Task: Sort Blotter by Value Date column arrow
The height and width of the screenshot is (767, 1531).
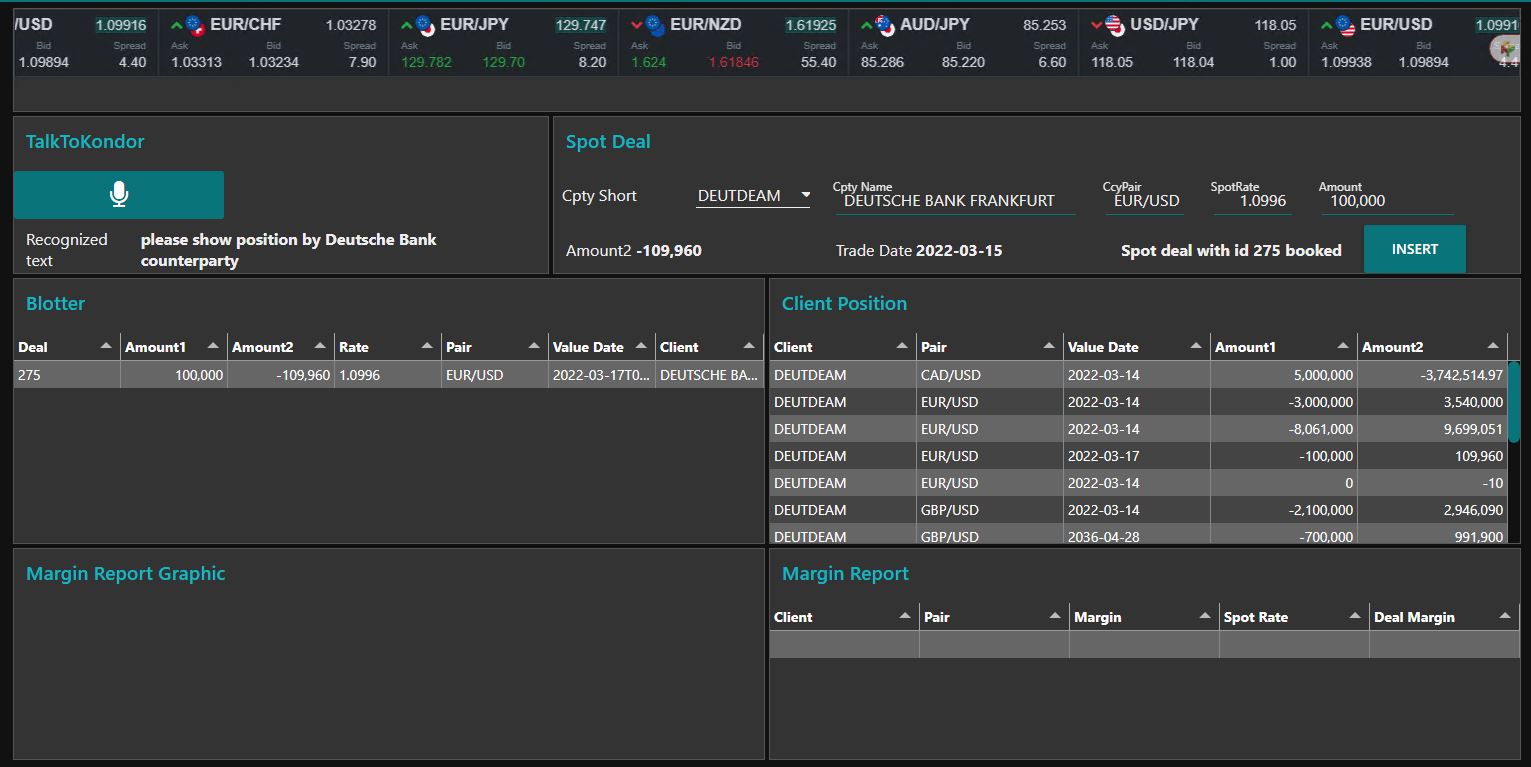Action: (641, 346)
